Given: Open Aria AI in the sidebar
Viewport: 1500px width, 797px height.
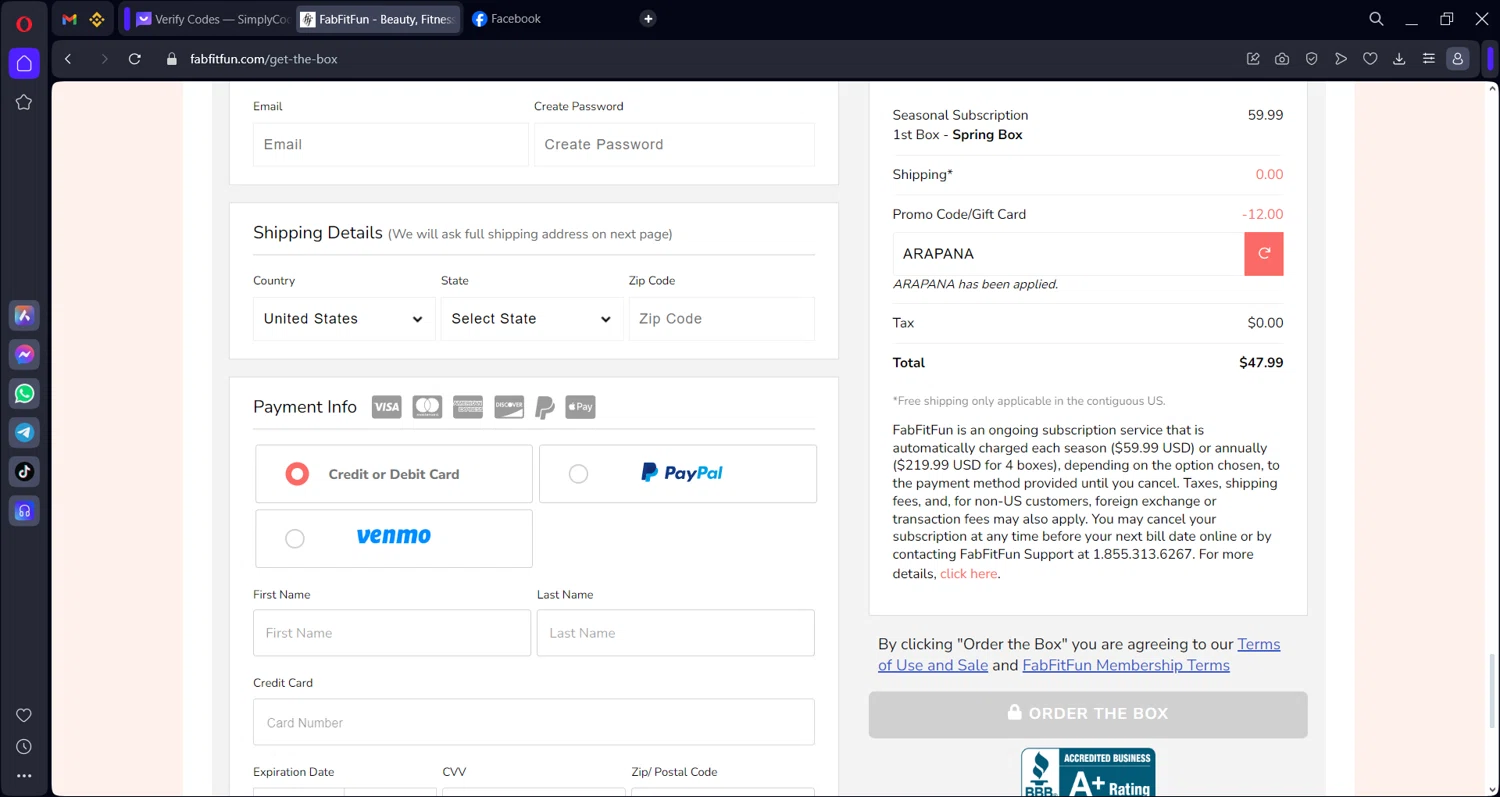Looking at the screenshot, I should pos(24,316).
